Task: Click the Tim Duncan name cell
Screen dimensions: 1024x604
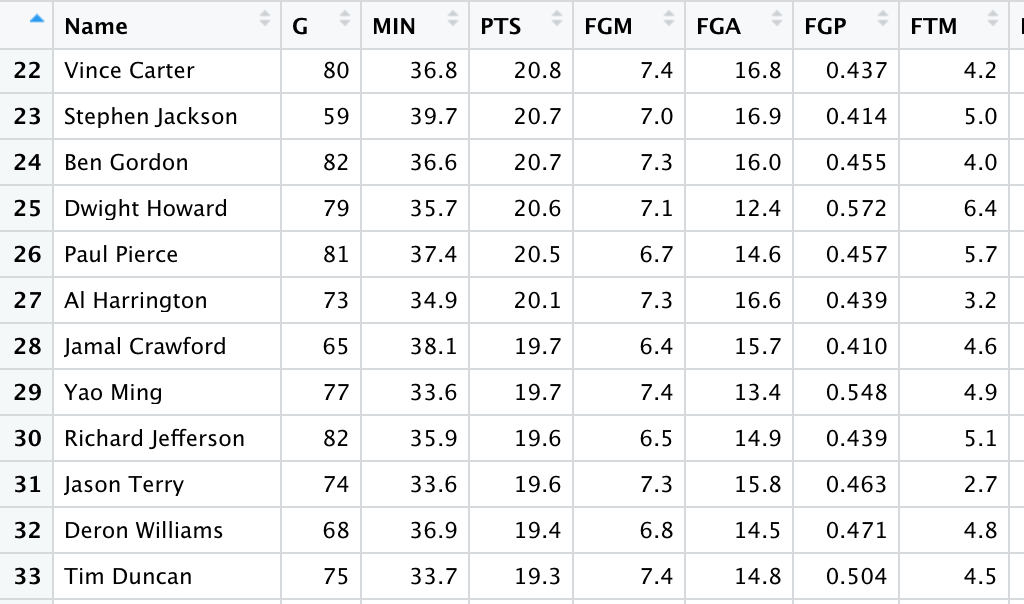Action: 128,577
